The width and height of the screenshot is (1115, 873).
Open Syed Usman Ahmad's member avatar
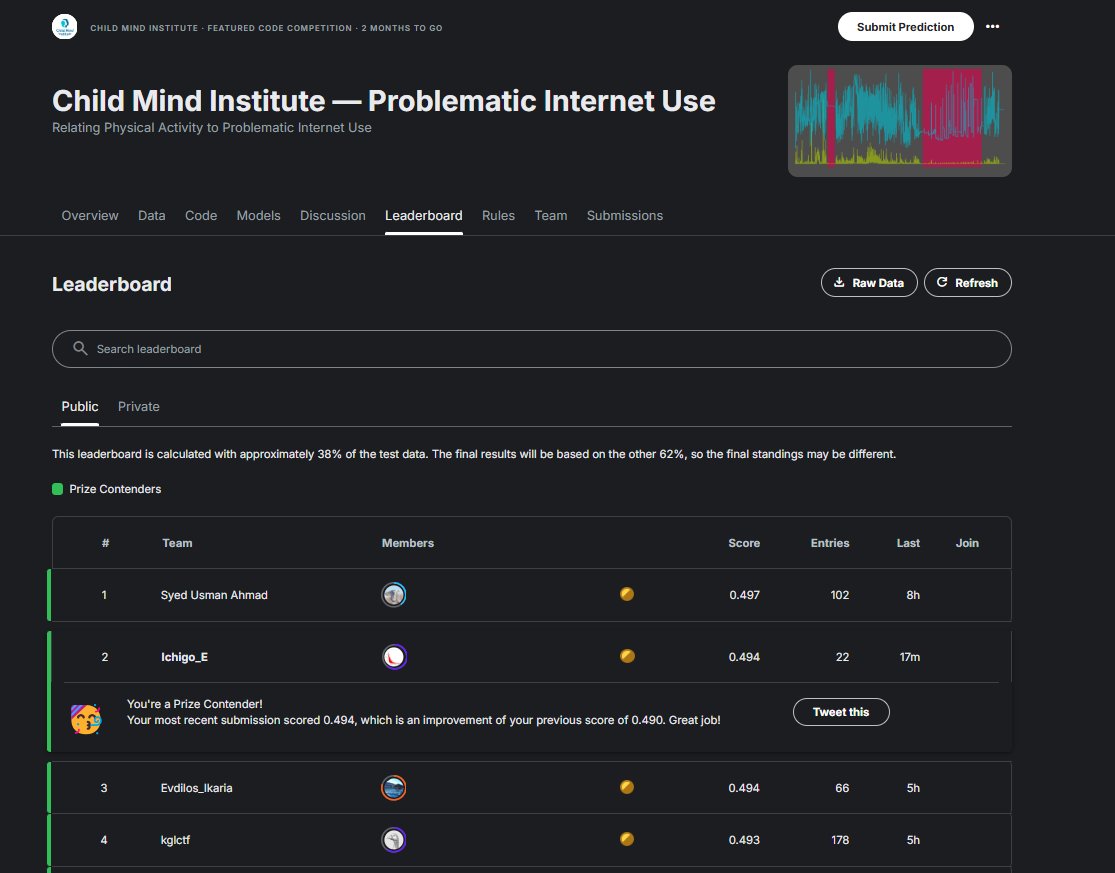[x=394, y=594]
